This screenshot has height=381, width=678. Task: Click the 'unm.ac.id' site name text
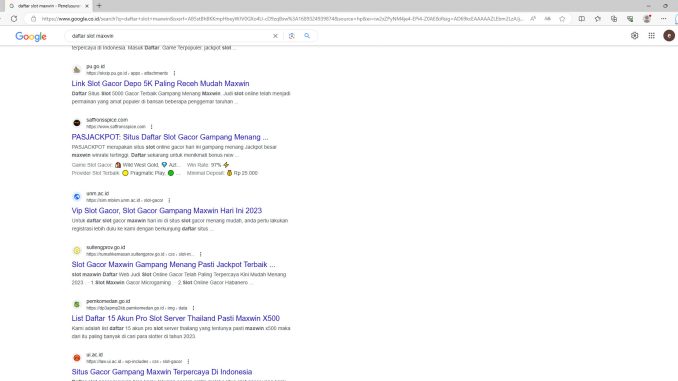[x=97, y=193]
